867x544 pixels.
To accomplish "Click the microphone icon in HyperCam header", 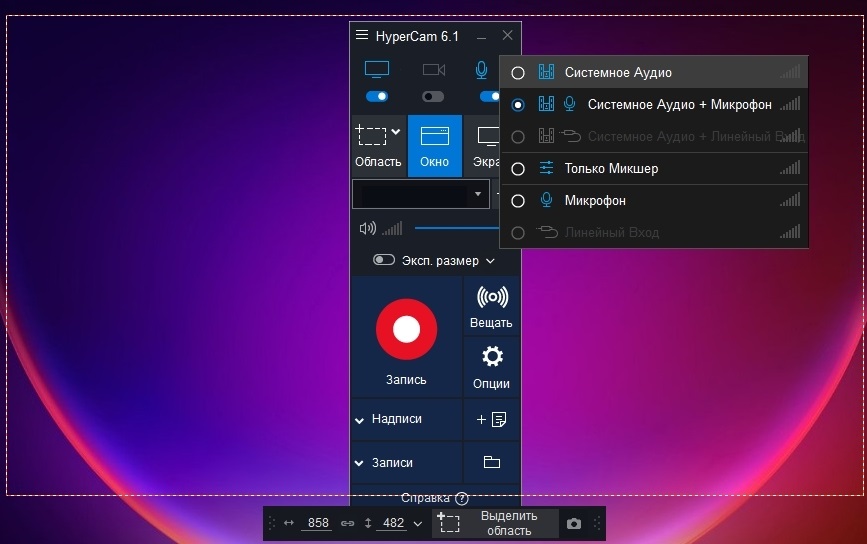I will pos(482,70).
